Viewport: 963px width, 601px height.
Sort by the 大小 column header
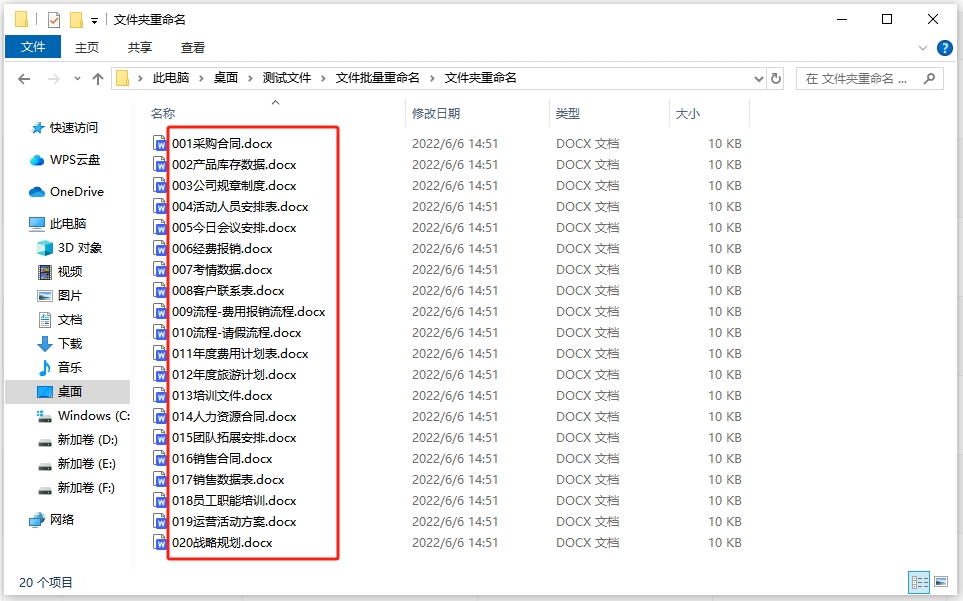coord(687,114)
